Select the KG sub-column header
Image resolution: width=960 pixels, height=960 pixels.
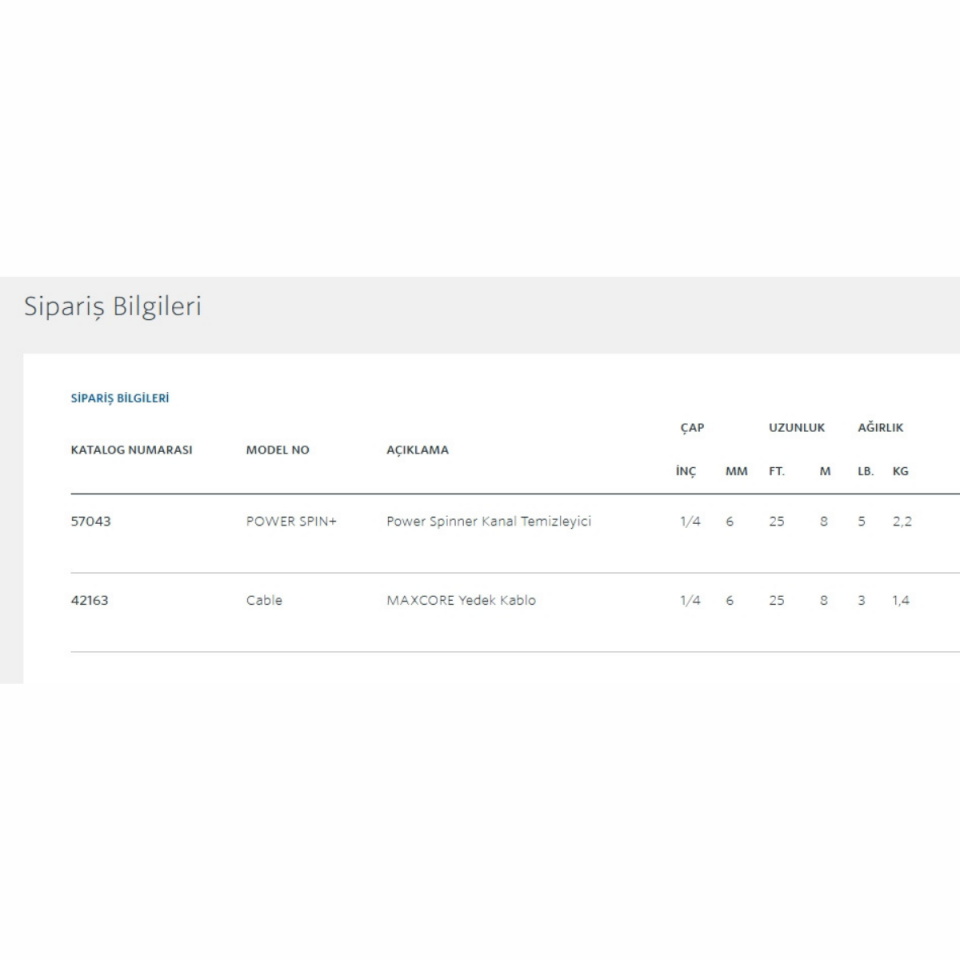pos(900,472)
